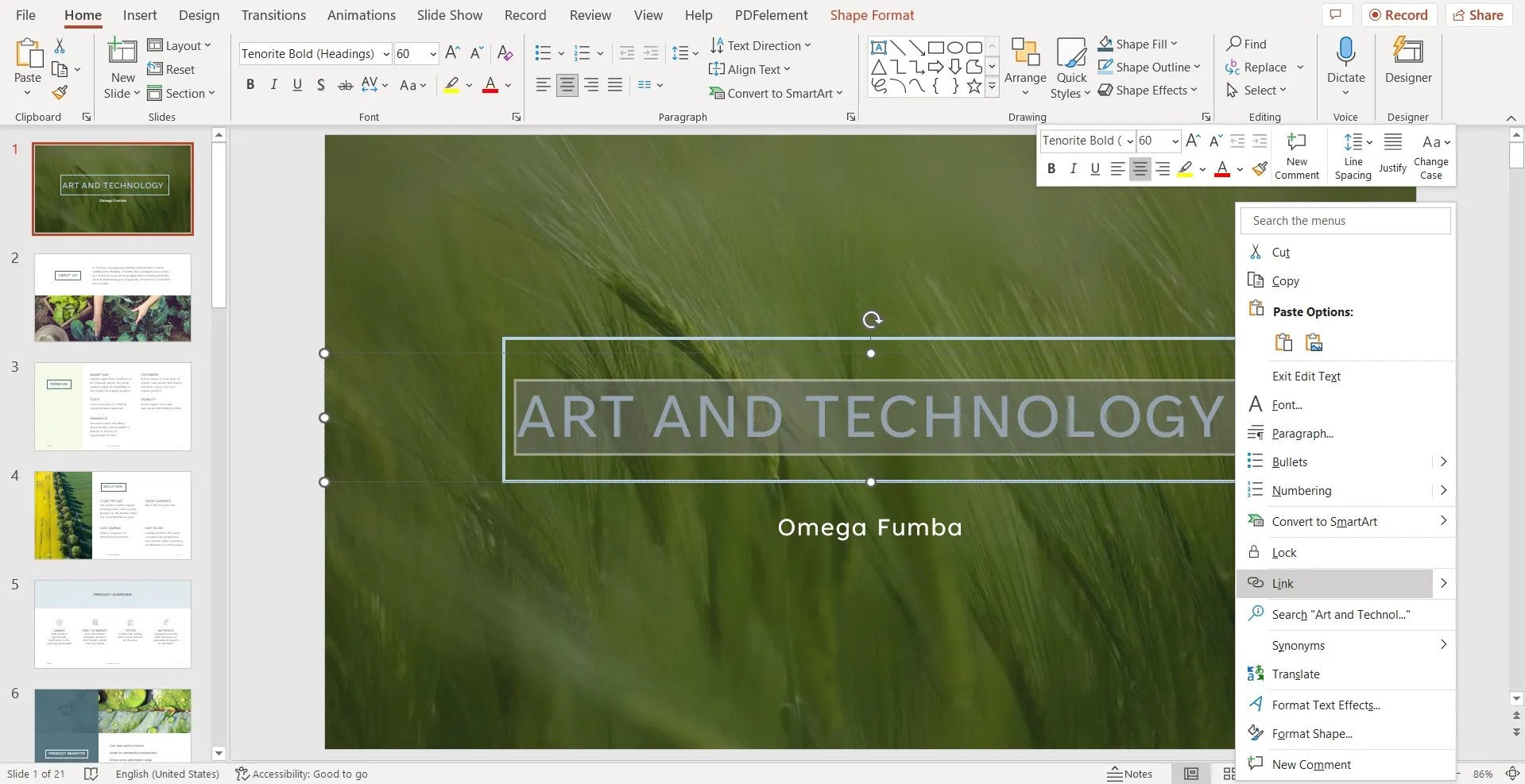Open the Font Color swatch dropdown
The height and width of the screenshot is (784, 1525).
(507, 86)
